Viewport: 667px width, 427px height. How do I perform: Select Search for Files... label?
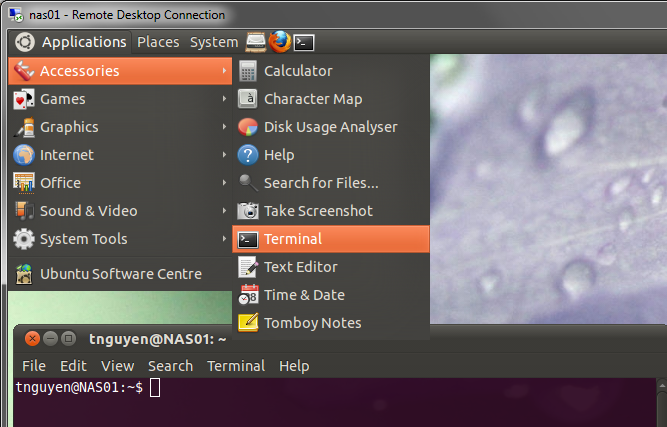point(321,183)
